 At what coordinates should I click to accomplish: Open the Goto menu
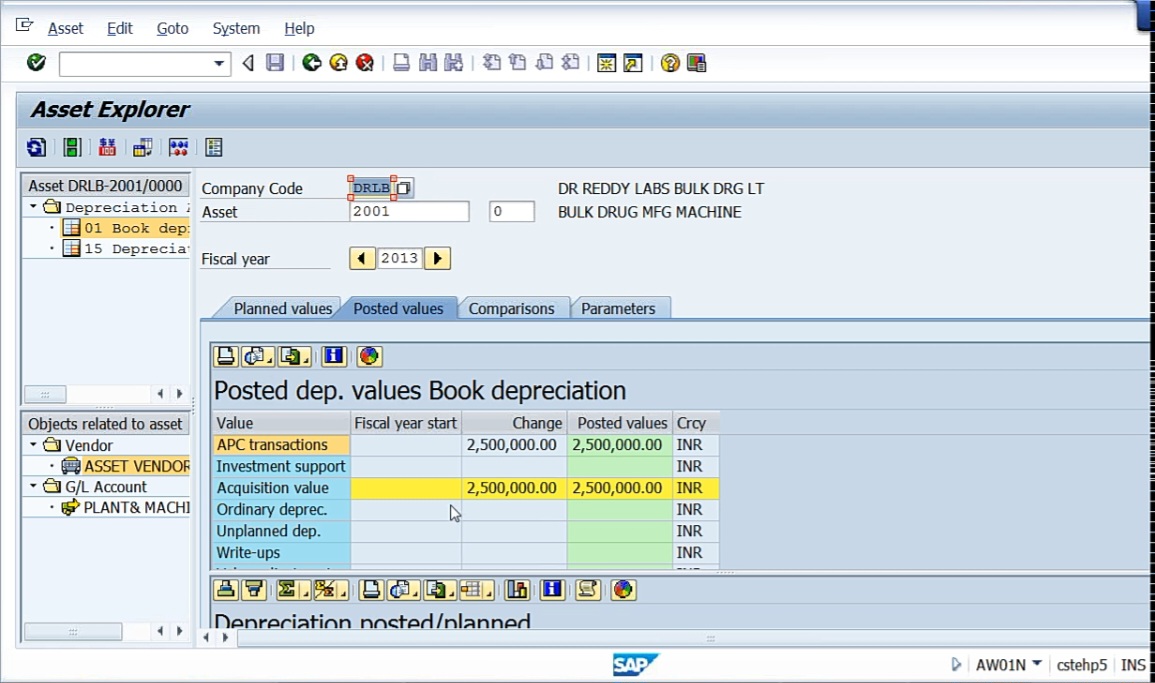click(172, 28)
